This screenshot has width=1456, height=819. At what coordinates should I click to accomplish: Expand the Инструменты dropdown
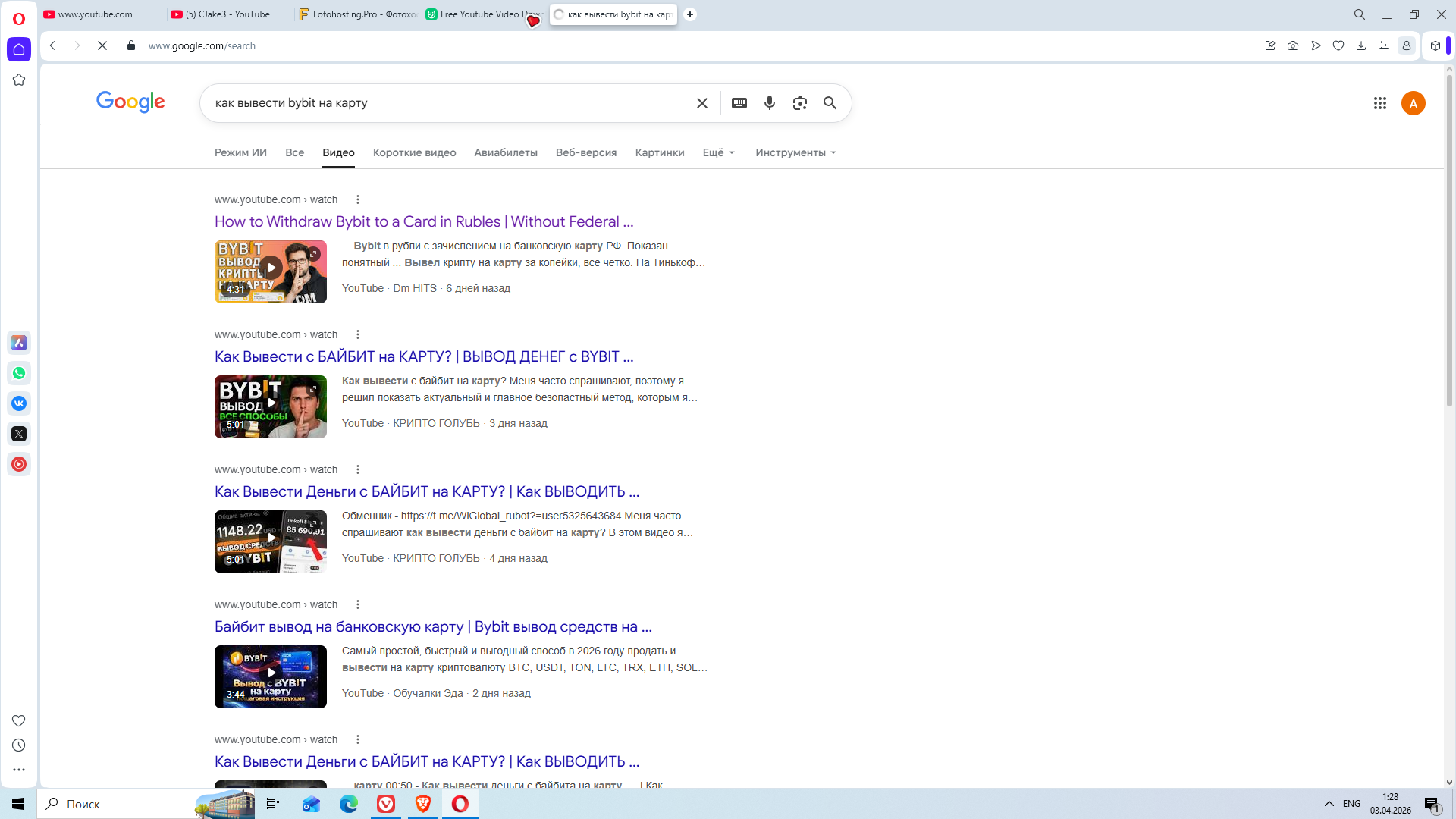tap(795, 152)
